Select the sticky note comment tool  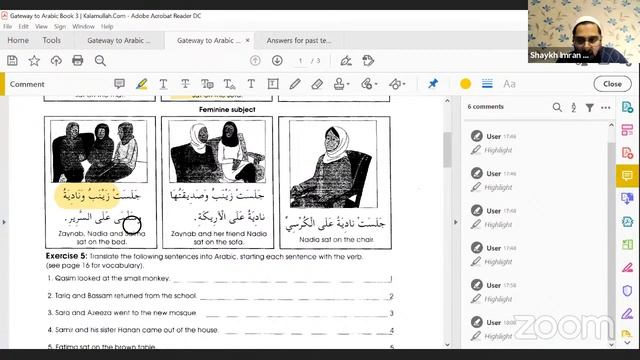(x=119, y=84)
